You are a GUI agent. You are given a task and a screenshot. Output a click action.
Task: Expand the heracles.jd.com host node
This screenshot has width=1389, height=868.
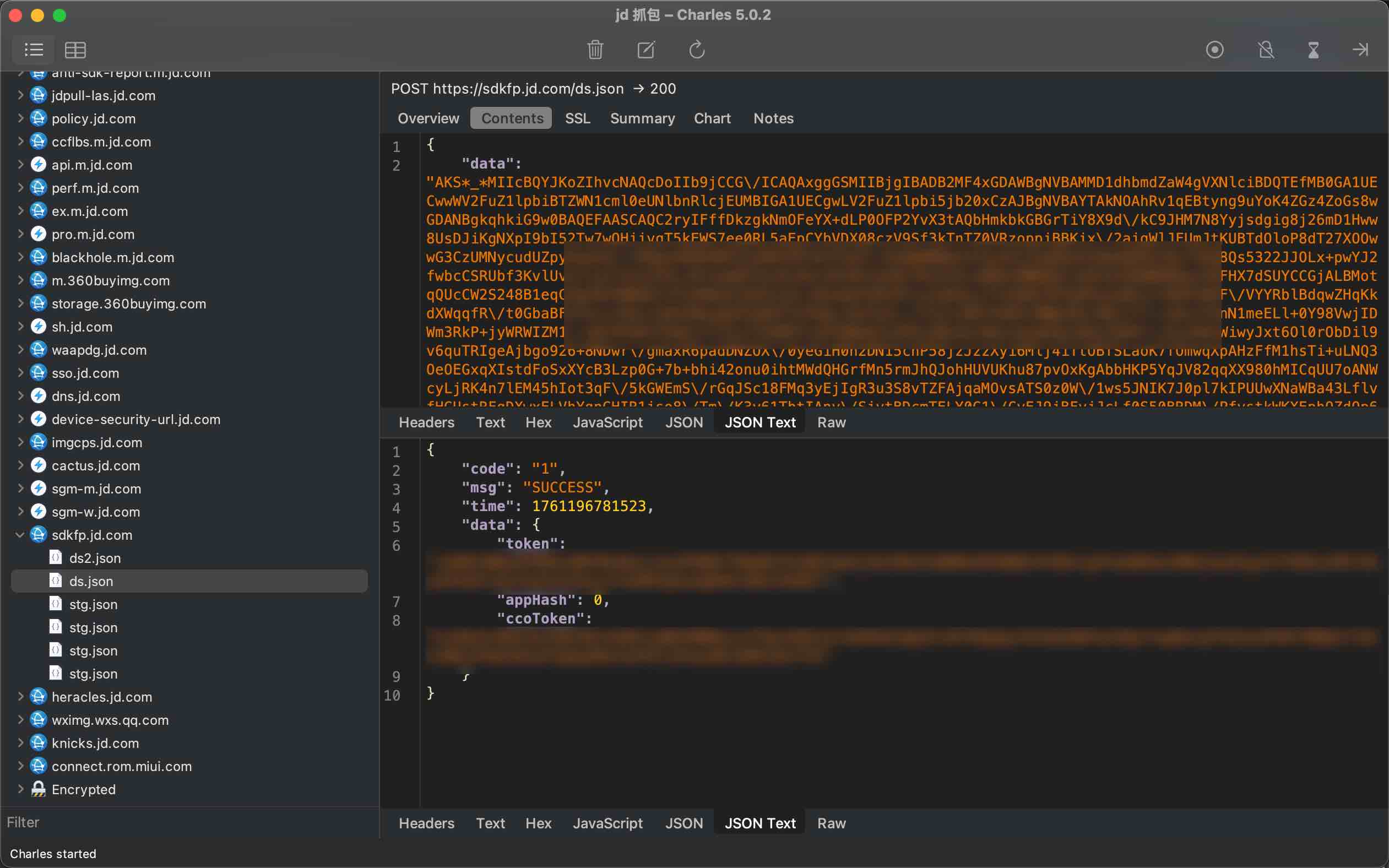tap(20, 696)
